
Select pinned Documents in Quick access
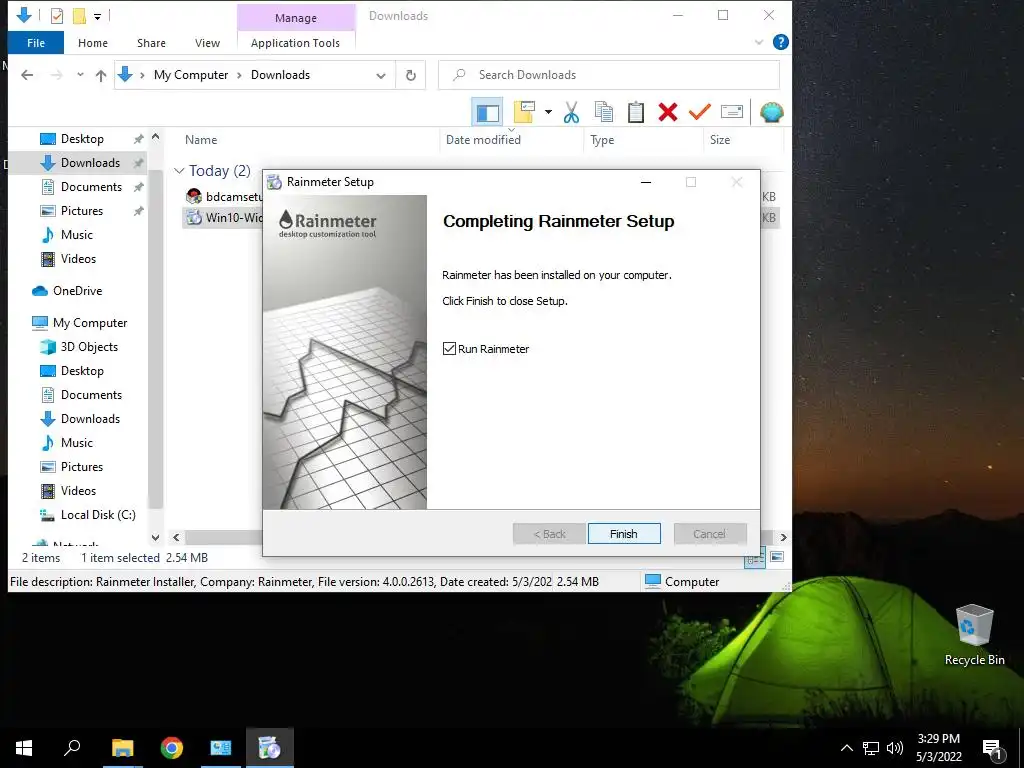(x=91, y=187)
